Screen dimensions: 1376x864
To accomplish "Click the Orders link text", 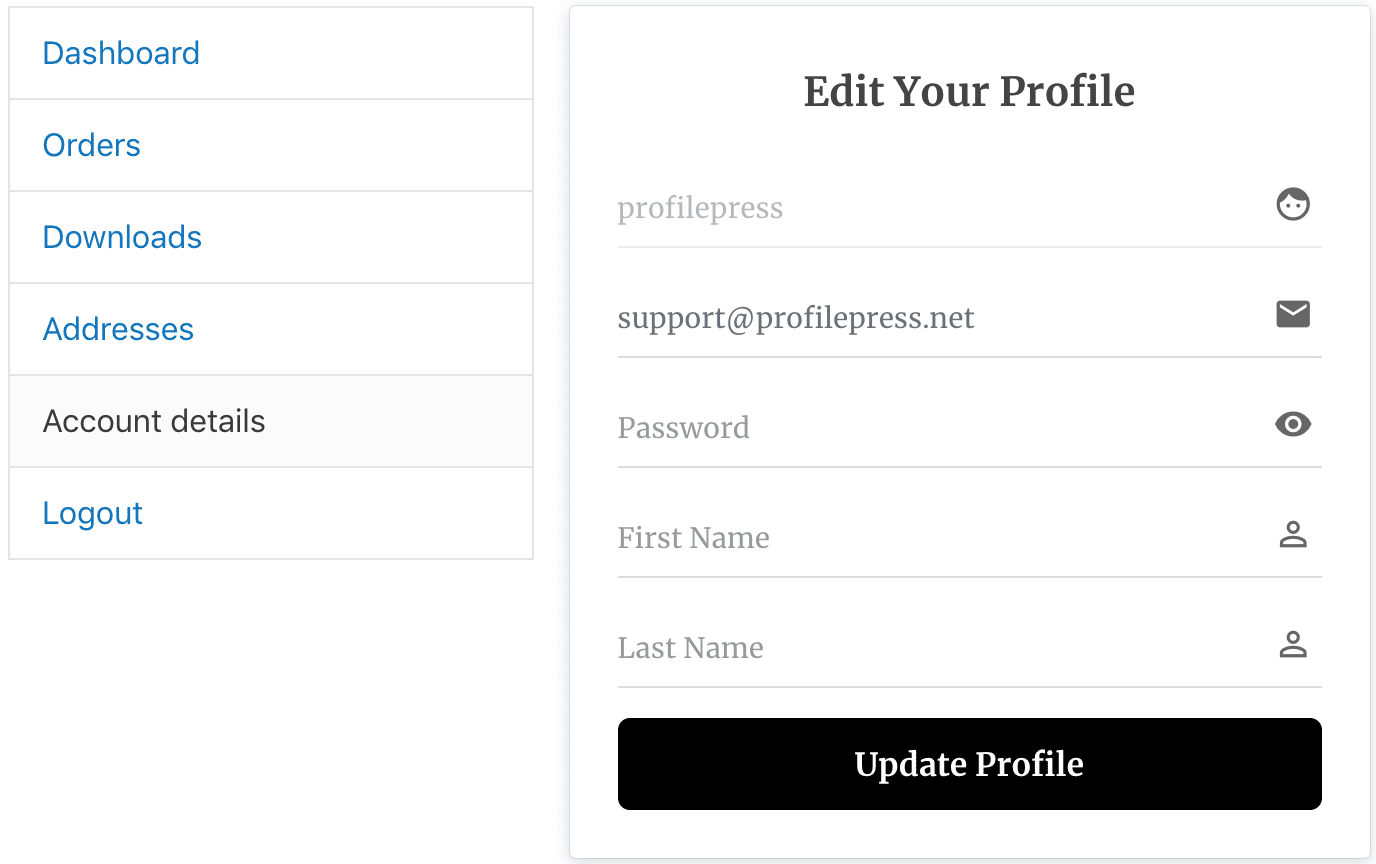I will point(91,145).
